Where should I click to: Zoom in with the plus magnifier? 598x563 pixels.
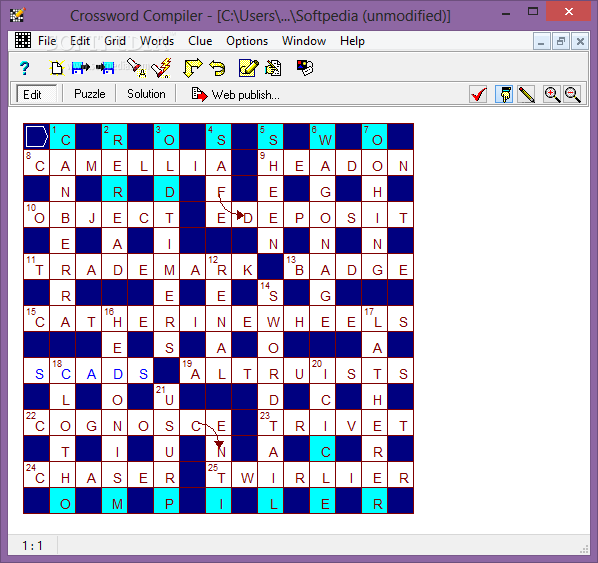pos(552,94)
